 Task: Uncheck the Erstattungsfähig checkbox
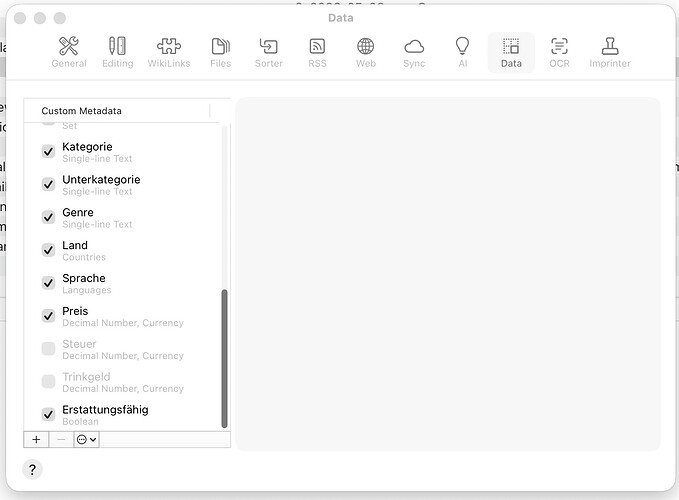(48, 415)
